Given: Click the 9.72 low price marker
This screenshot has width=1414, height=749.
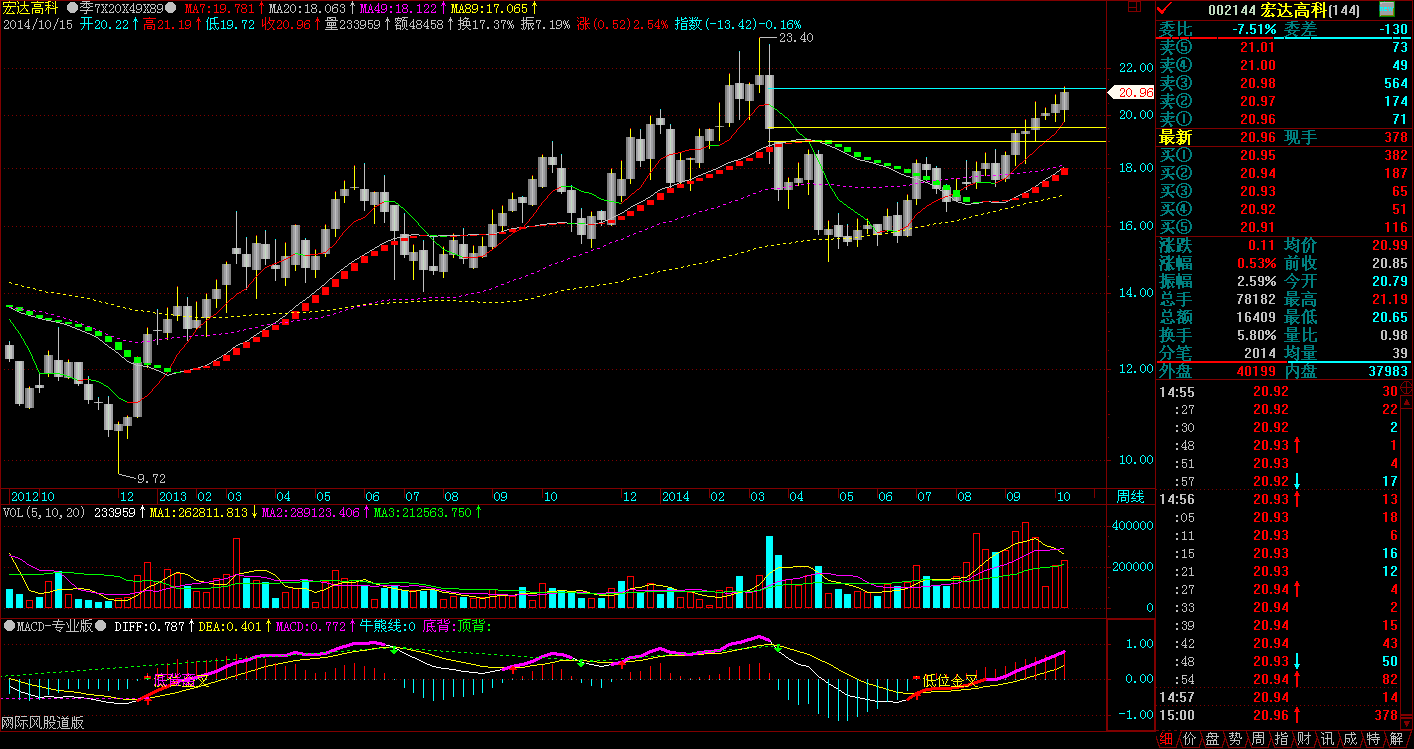Looking at the screenshot, I should click(x=151, y=478).
